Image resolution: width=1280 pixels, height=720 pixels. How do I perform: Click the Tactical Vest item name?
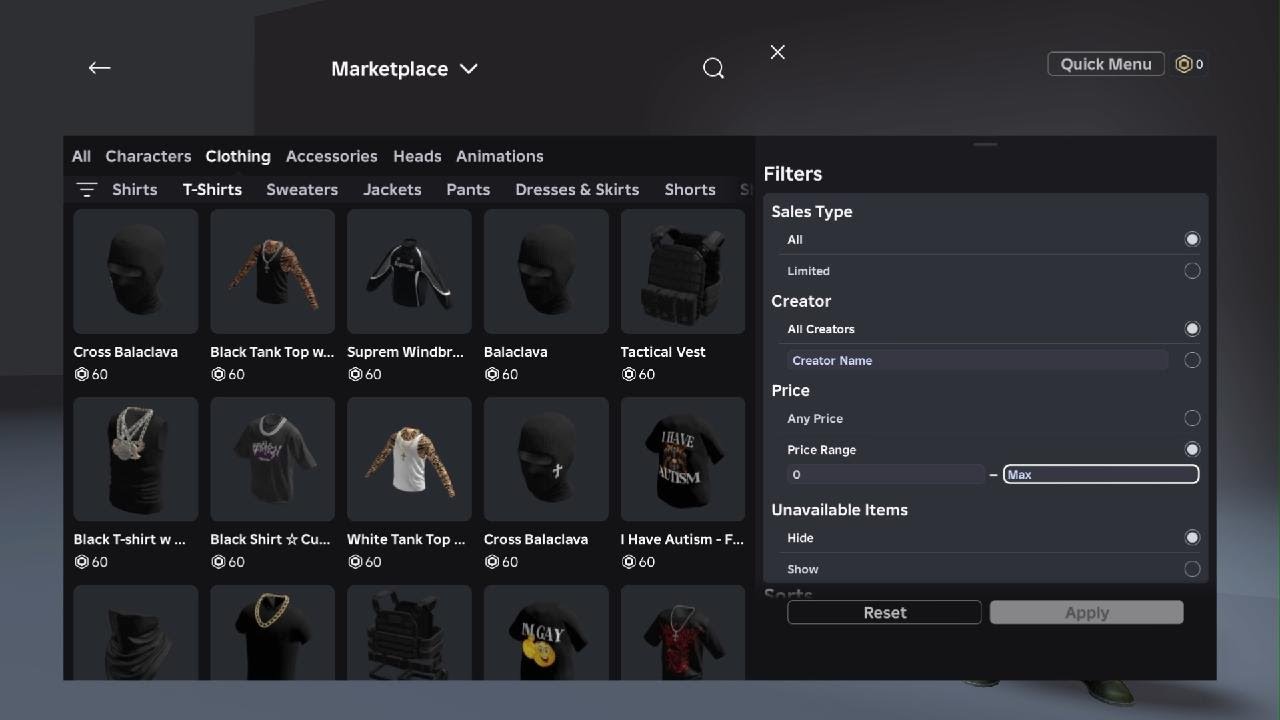coord(663,352)
